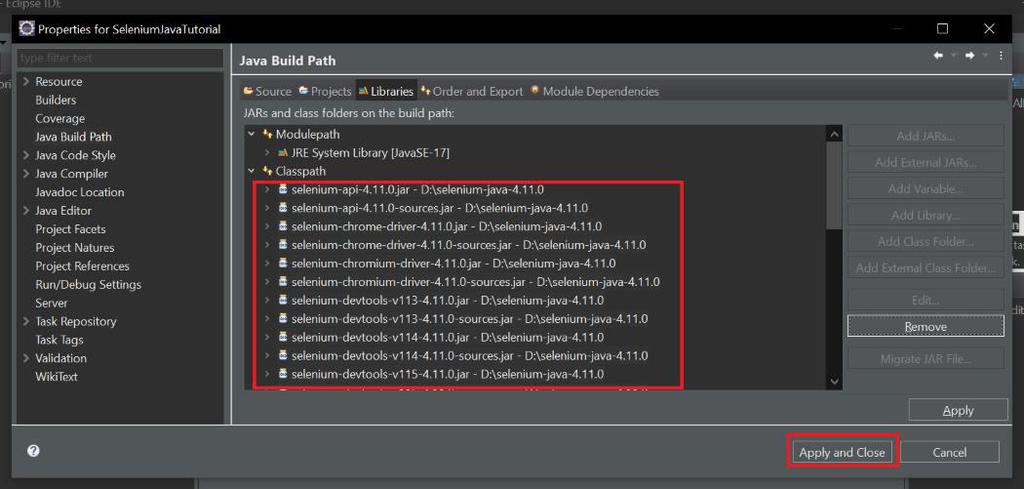The height and width of the screenshot is (489, 1024).
Task: Click the jar icon of selenium-chrome-driver-4.11.0.jar
Action: coord(283,227)
